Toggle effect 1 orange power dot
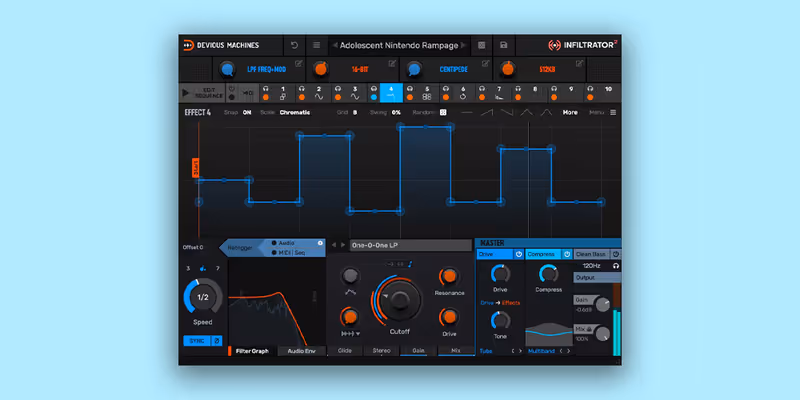The width and height of the screenshot is (800, 400). coord(266,97)
